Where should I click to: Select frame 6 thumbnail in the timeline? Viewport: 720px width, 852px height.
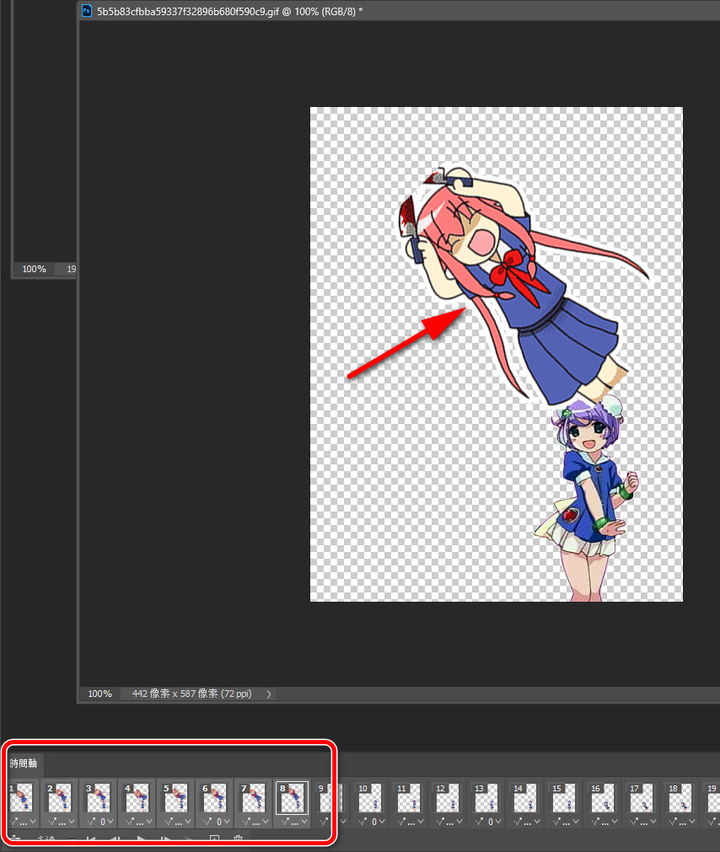coord(215,798)
